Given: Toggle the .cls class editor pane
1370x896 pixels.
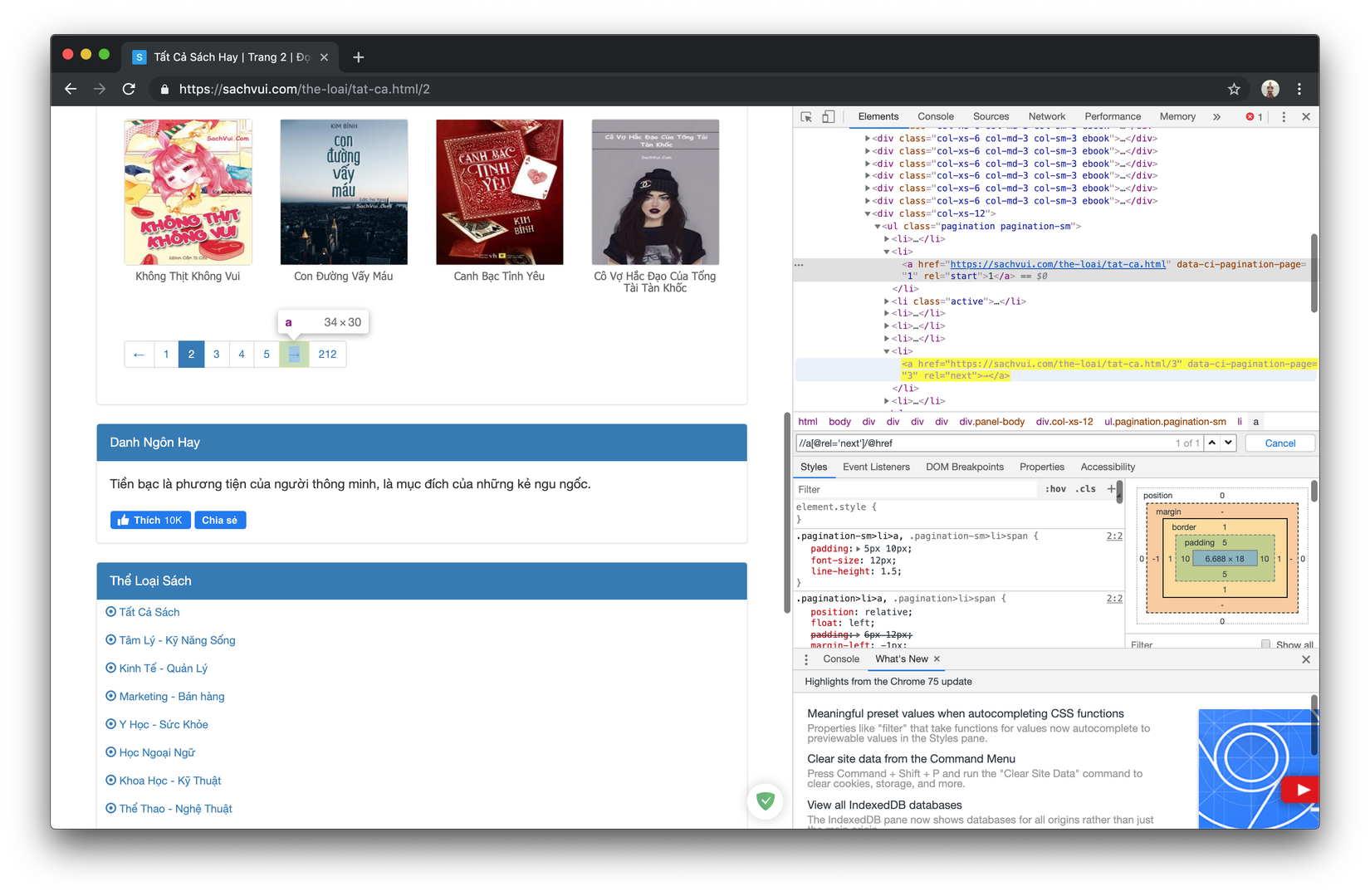Looking at the screenshot, I should pyautogui.click(x=1085, y=489).
